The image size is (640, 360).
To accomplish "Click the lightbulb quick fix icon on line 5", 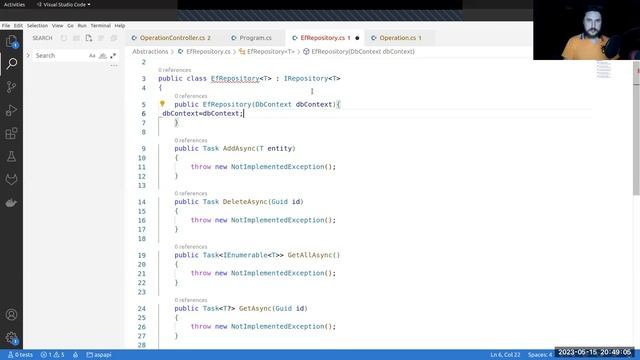I will tap(162, 104).
